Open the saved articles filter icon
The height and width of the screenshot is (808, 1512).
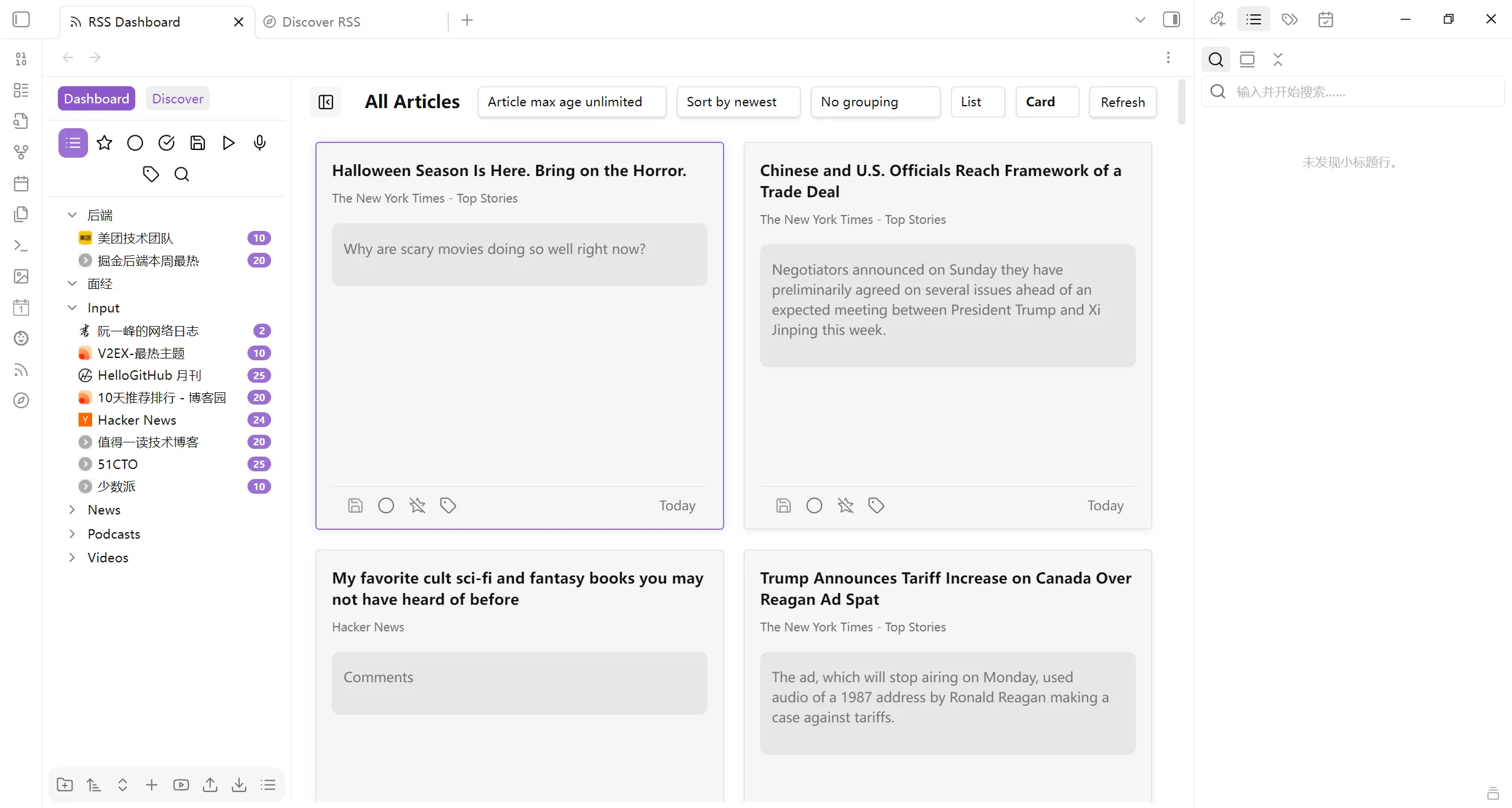coord(197,143)
